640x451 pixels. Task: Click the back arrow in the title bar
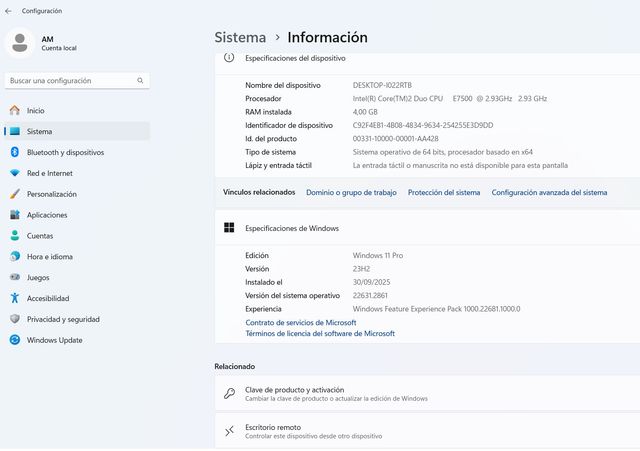10,11
